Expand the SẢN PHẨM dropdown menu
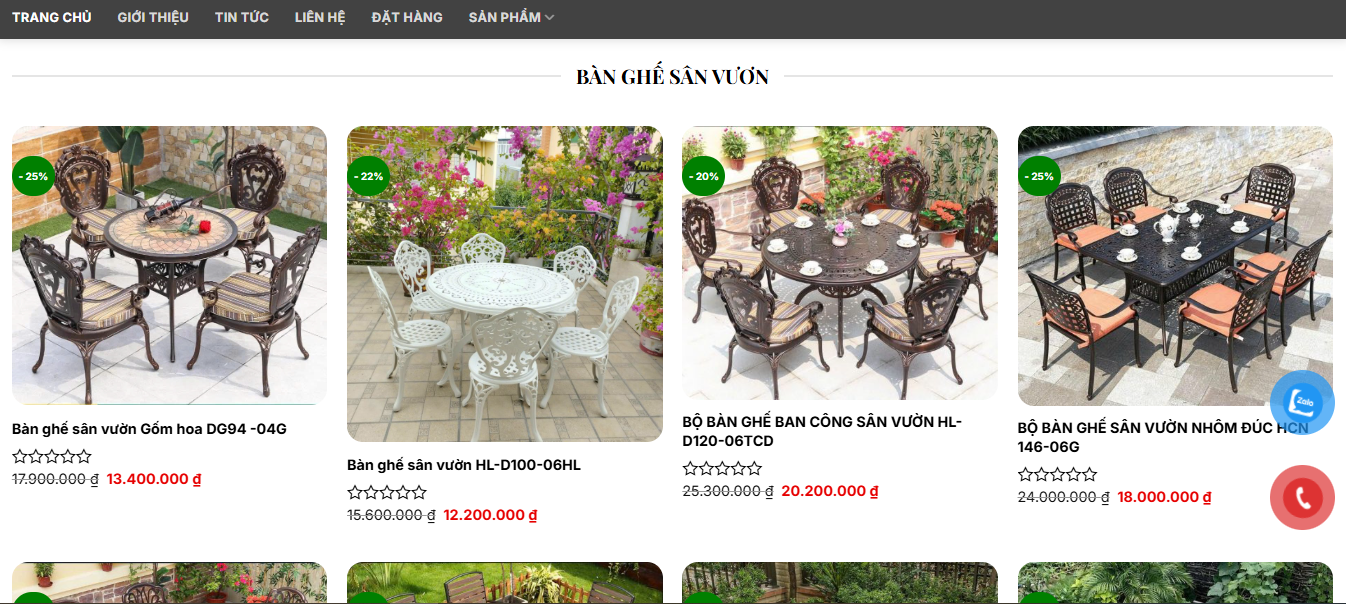Image resolution: width=1346 pixels, height=604 pixels. [511, 17]
